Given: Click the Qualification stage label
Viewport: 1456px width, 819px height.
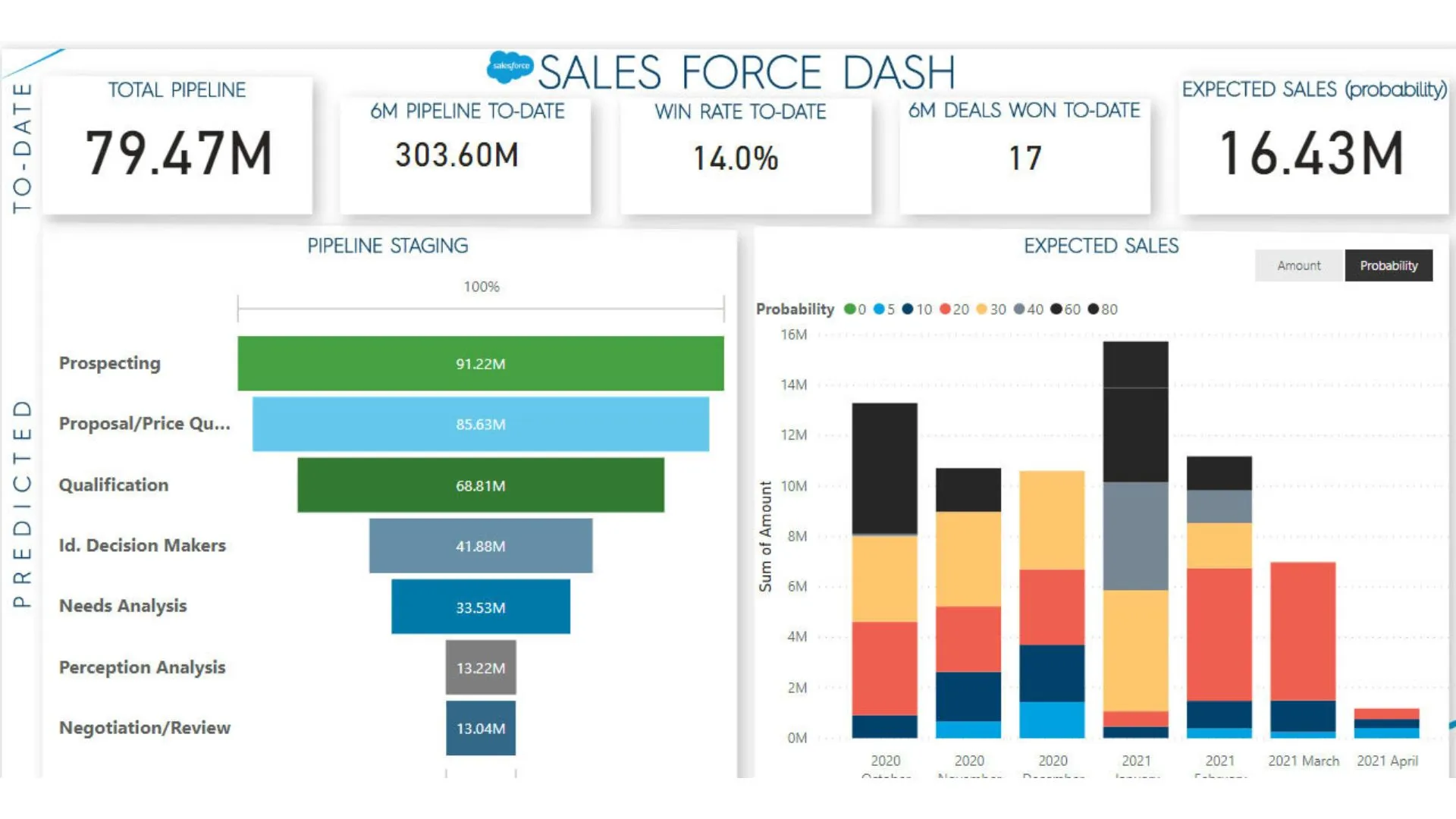Looking at the screenshot, I should click(114, 485).
